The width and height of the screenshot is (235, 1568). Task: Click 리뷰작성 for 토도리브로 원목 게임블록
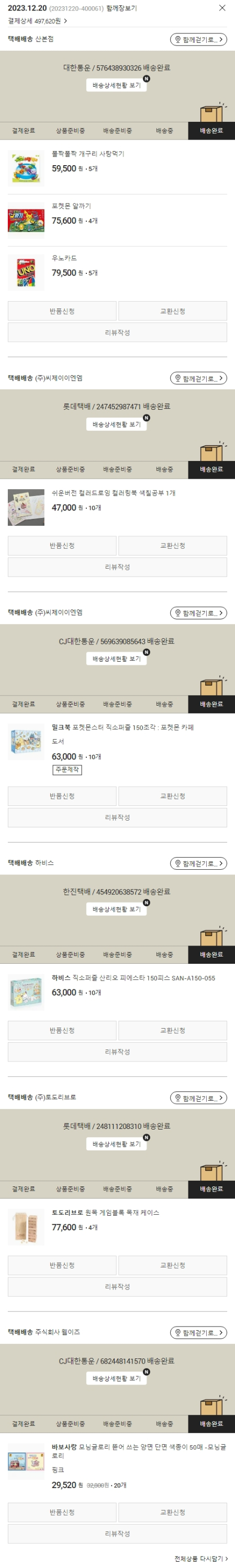[x=117, y=1287]
